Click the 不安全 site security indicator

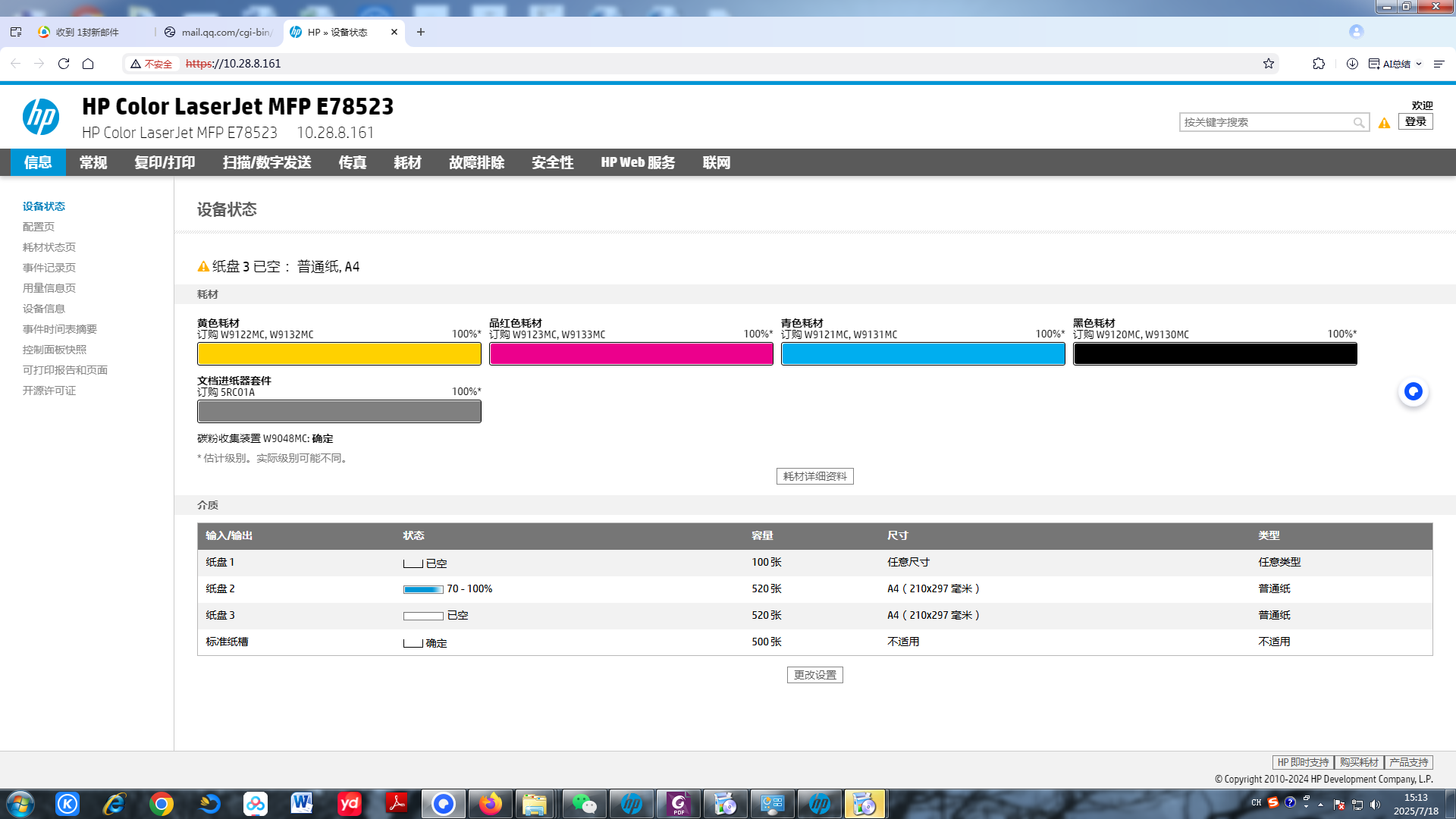tap(152, 64)
